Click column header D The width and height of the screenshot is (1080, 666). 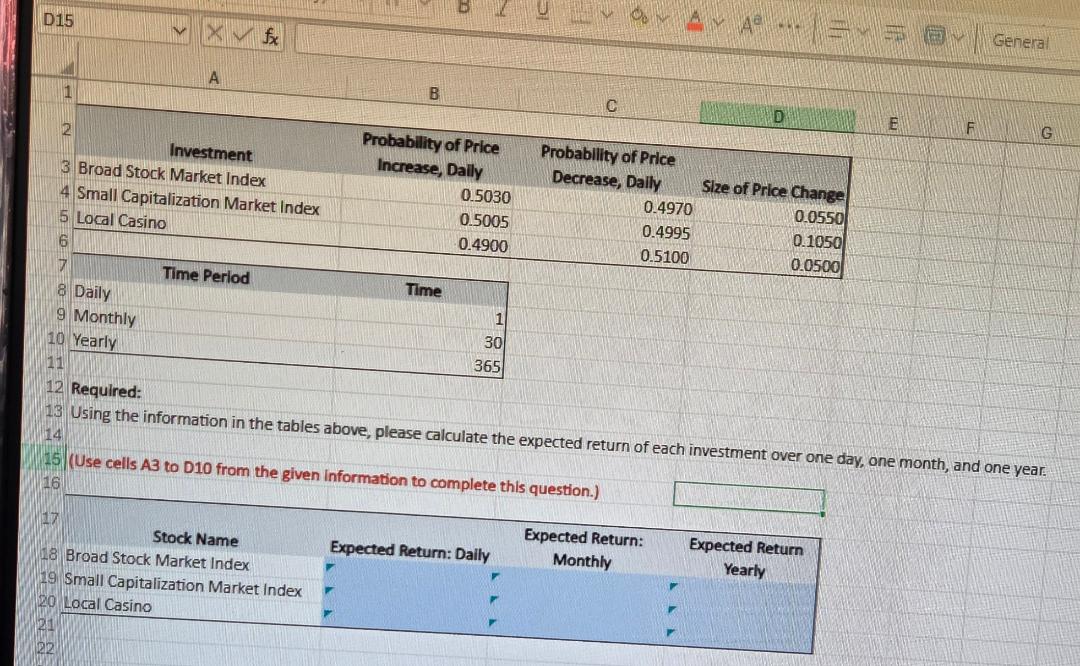(778, 116)
